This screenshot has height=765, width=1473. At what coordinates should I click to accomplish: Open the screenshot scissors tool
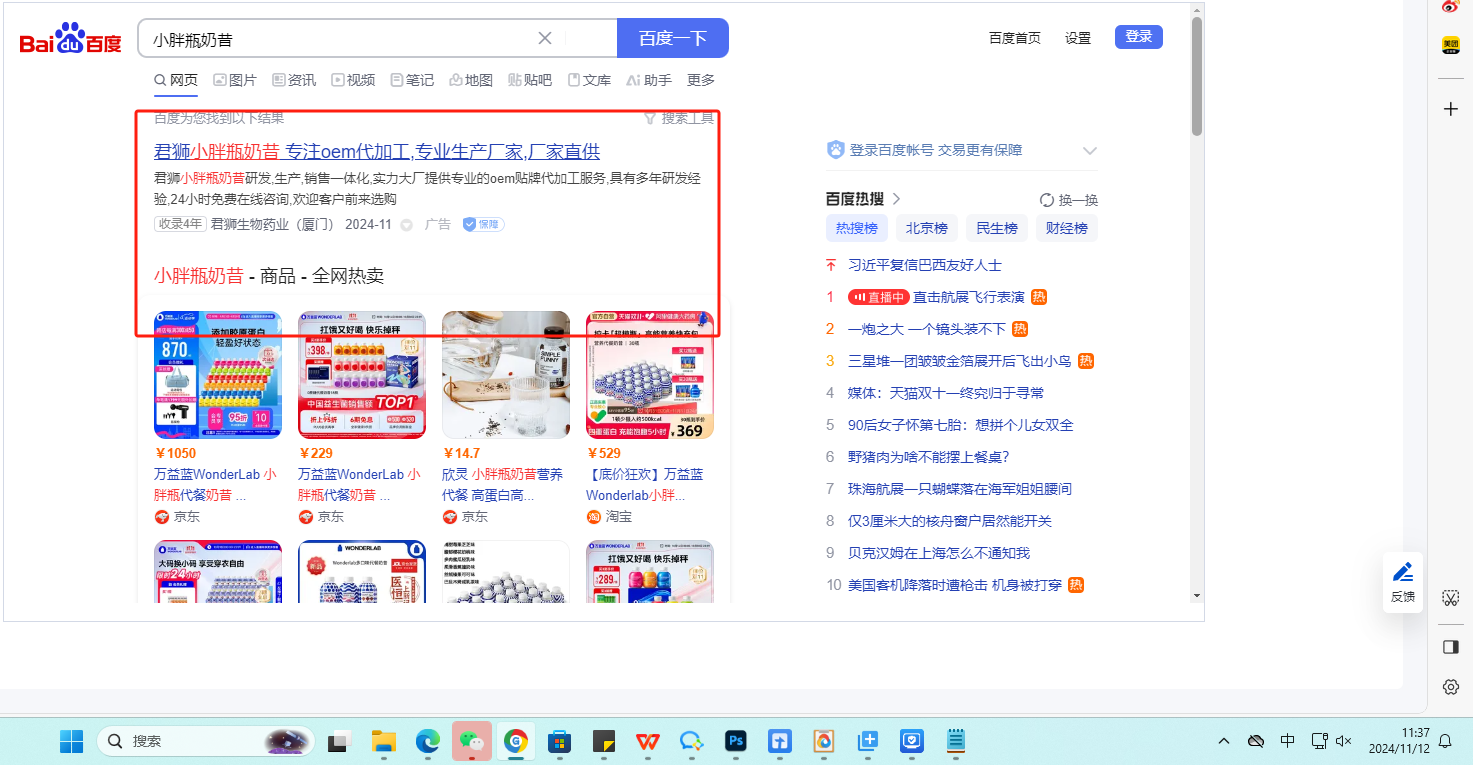pos(1451,598)
